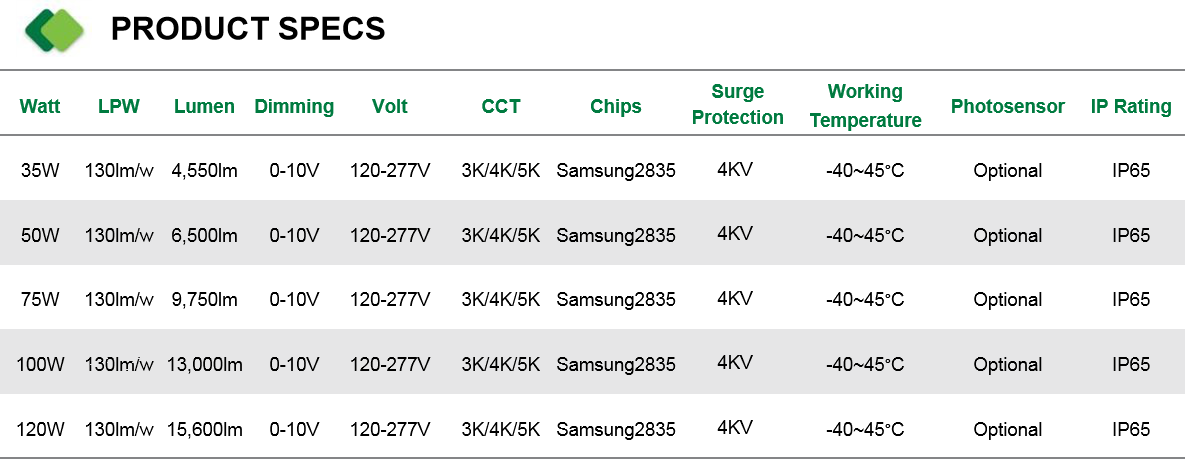Viewport: 1185px width, 460px height.
Task: Click the green diamond logo icon
Action: [x=54, y=29]
